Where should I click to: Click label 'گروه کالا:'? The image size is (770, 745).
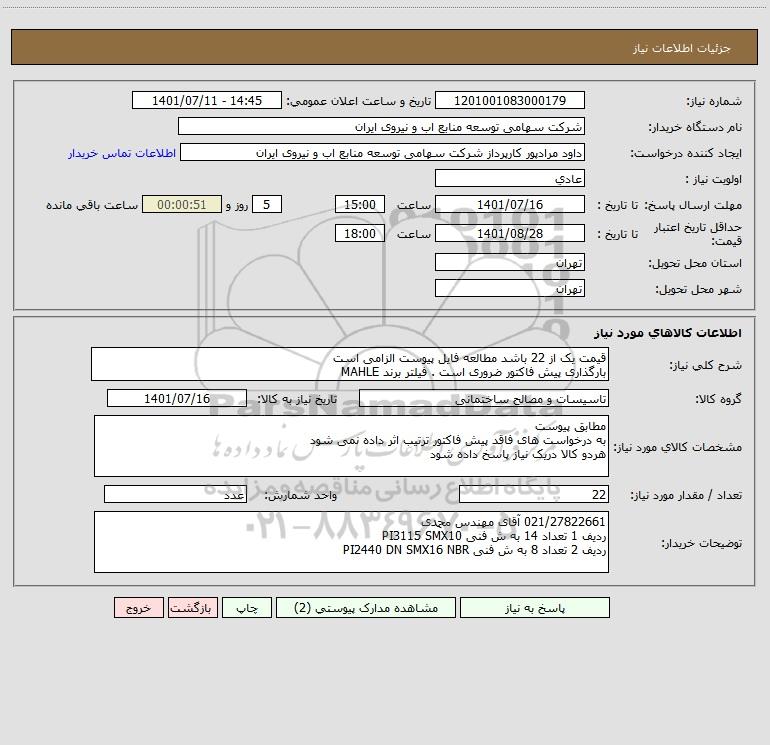point(718,399)
